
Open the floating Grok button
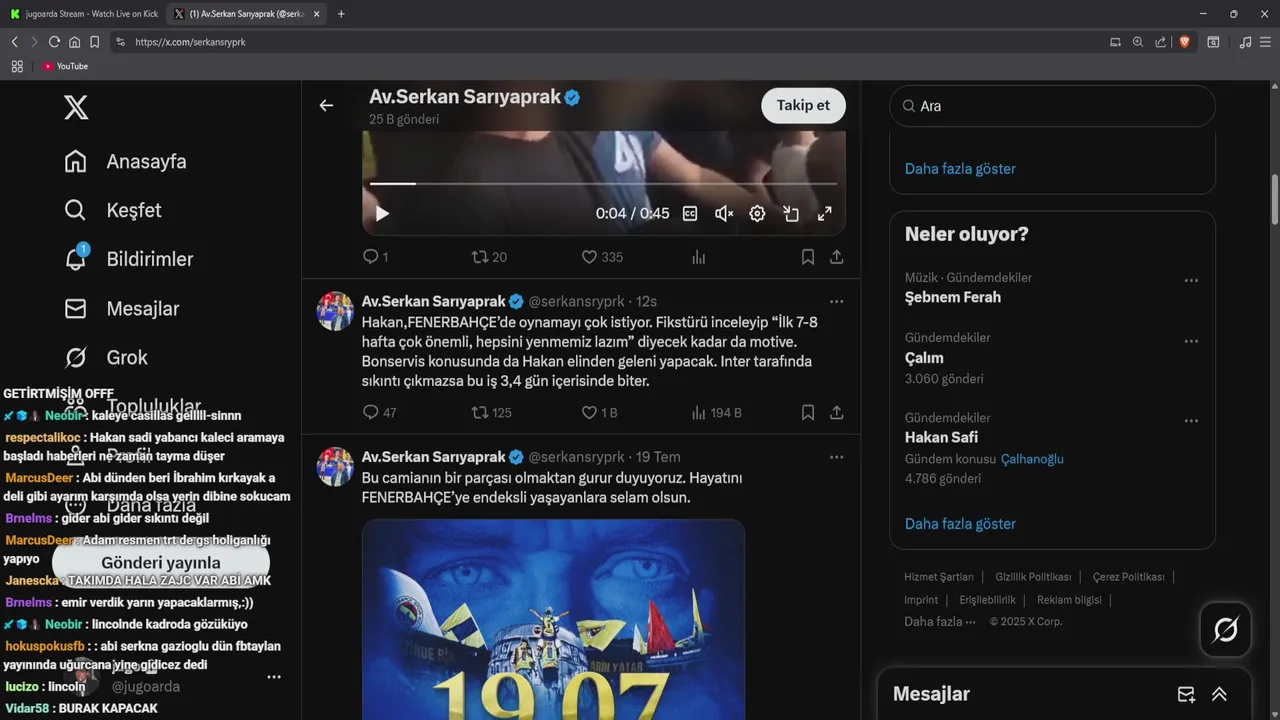(1226, 630)
